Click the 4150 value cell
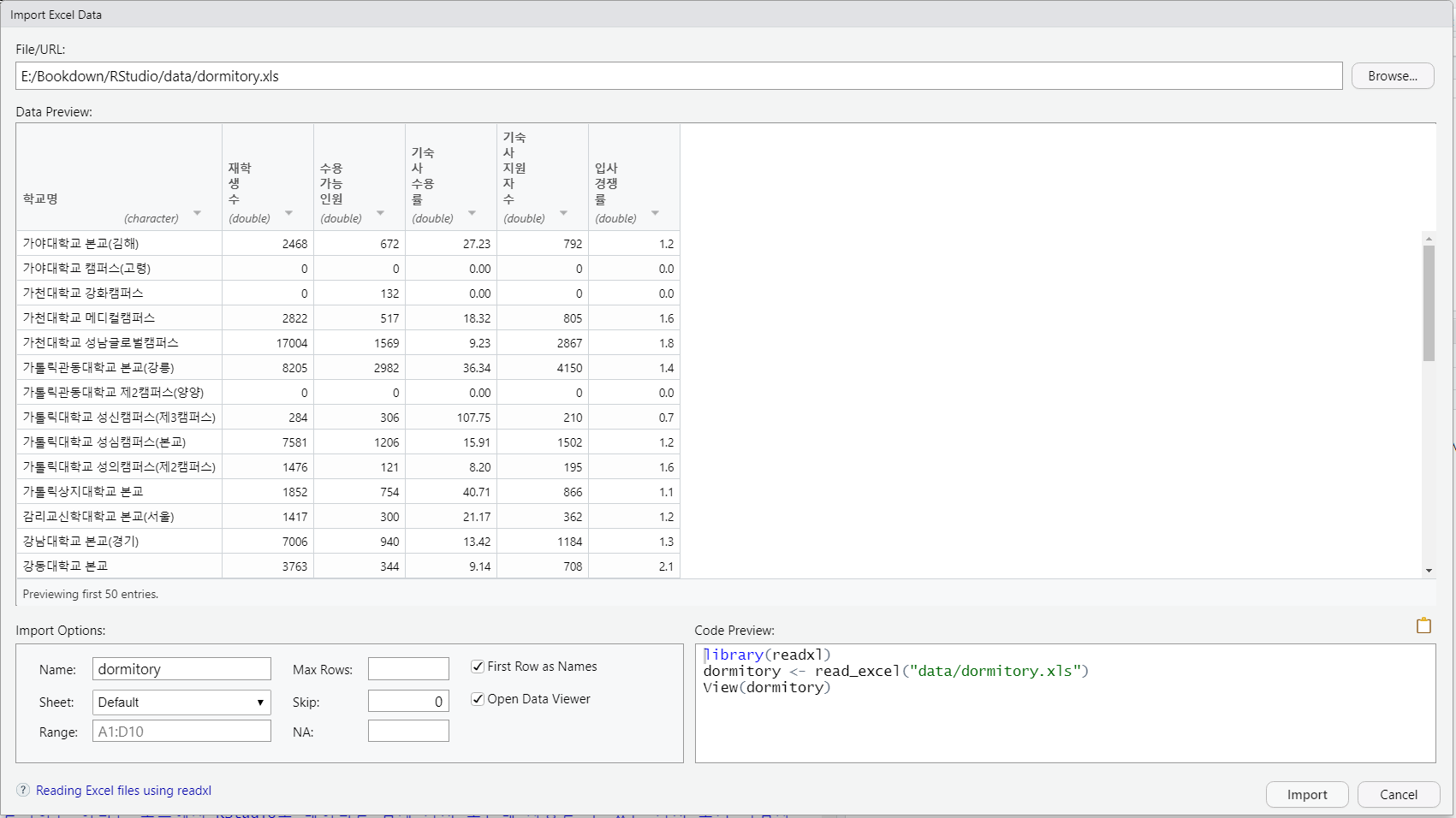The image size is (1456, 818). click(x=543, y=368)
